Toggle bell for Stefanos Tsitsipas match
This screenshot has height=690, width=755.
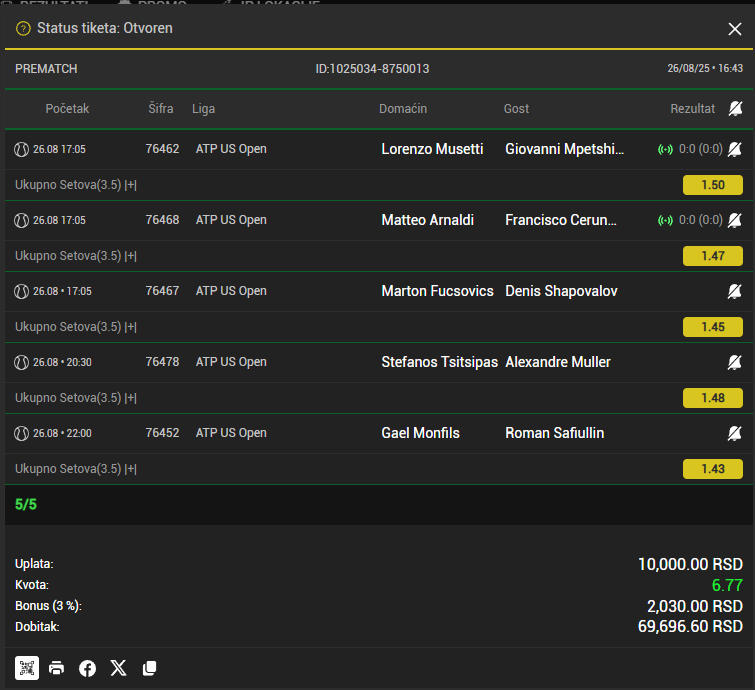tap(734, 362)
